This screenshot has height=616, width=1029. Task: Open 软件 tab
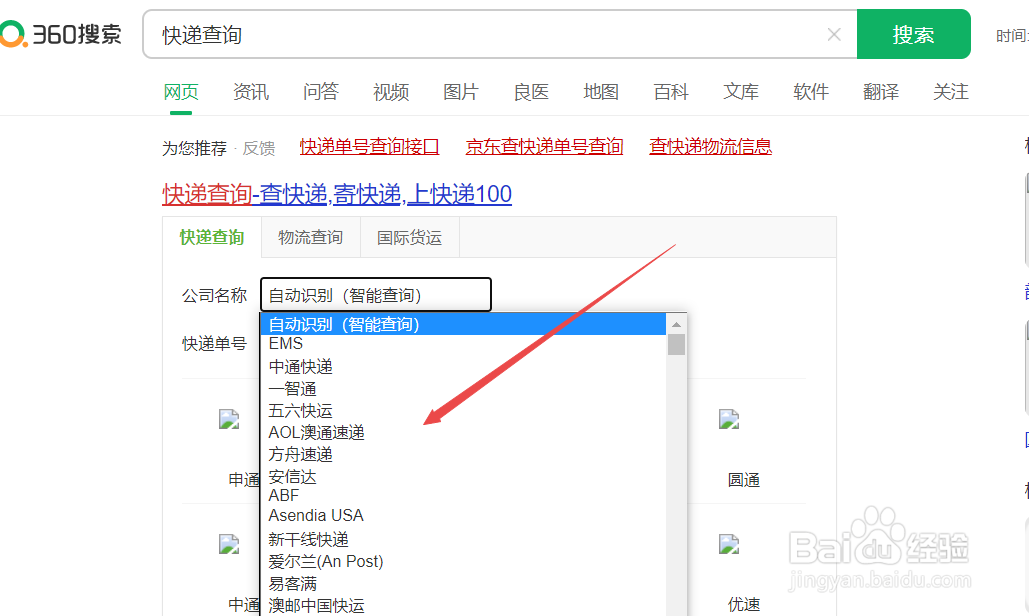point(811,92)
